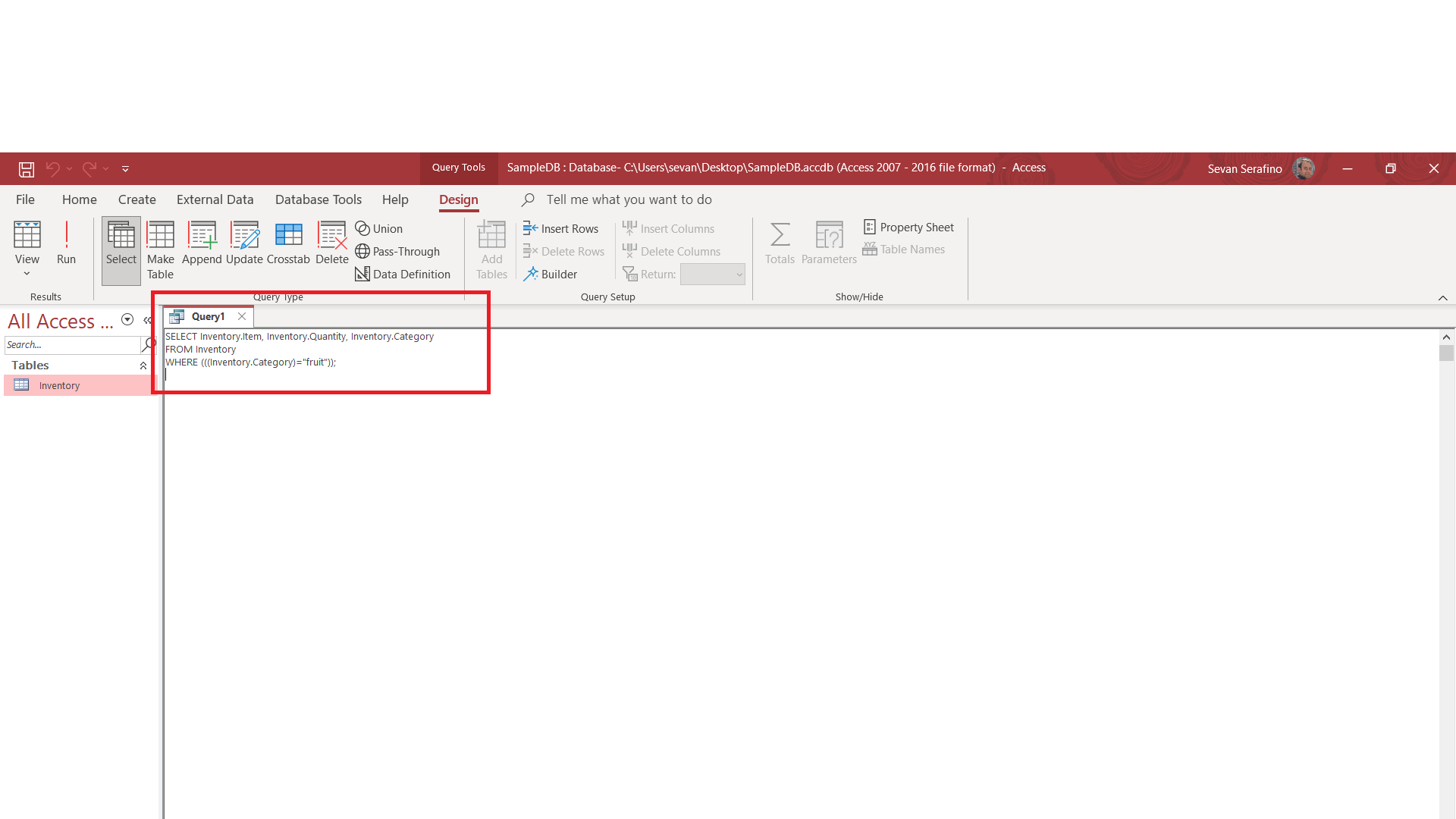1456x819 pixels.
Task: Select the Query1 document tab
Action: [x=209, y=316]
